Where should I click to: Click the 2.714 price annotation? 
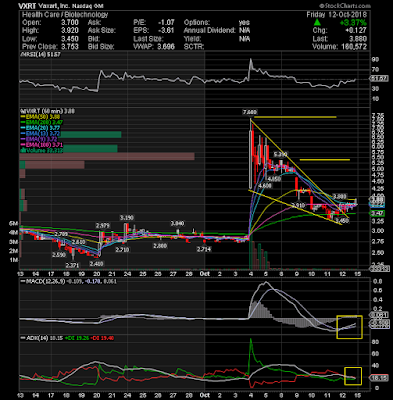click(204, 249)
